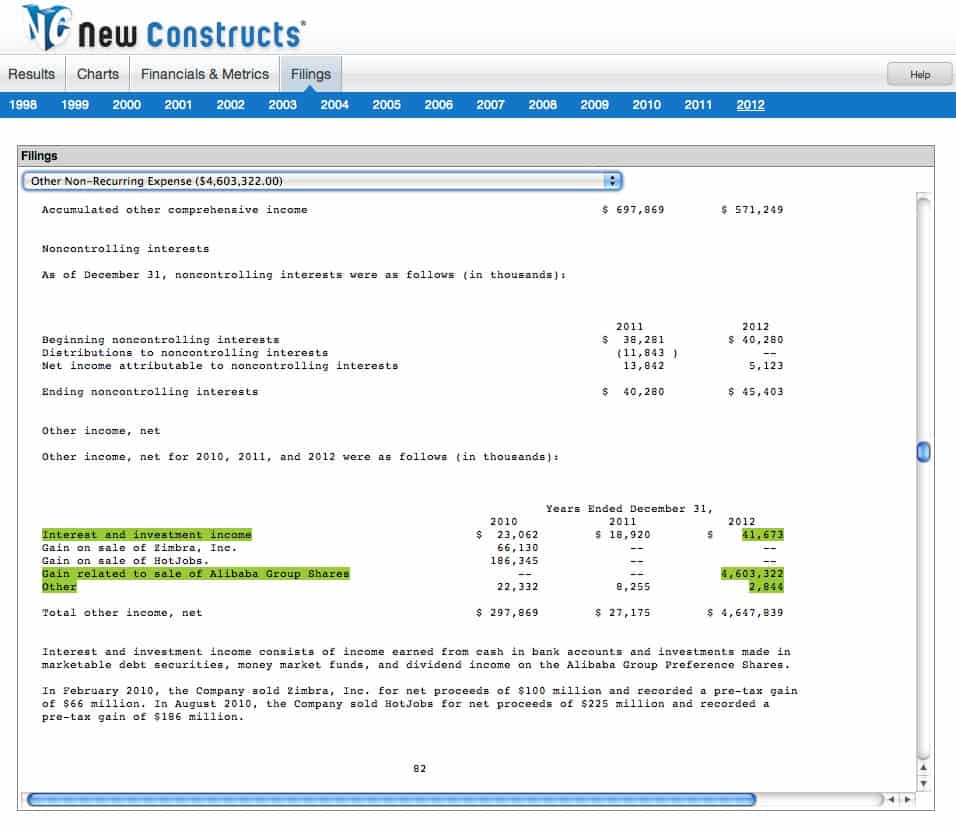Select year 2011 in the blue bar
The height and width of the screenshot is (834, 956).
coord(698,105)
